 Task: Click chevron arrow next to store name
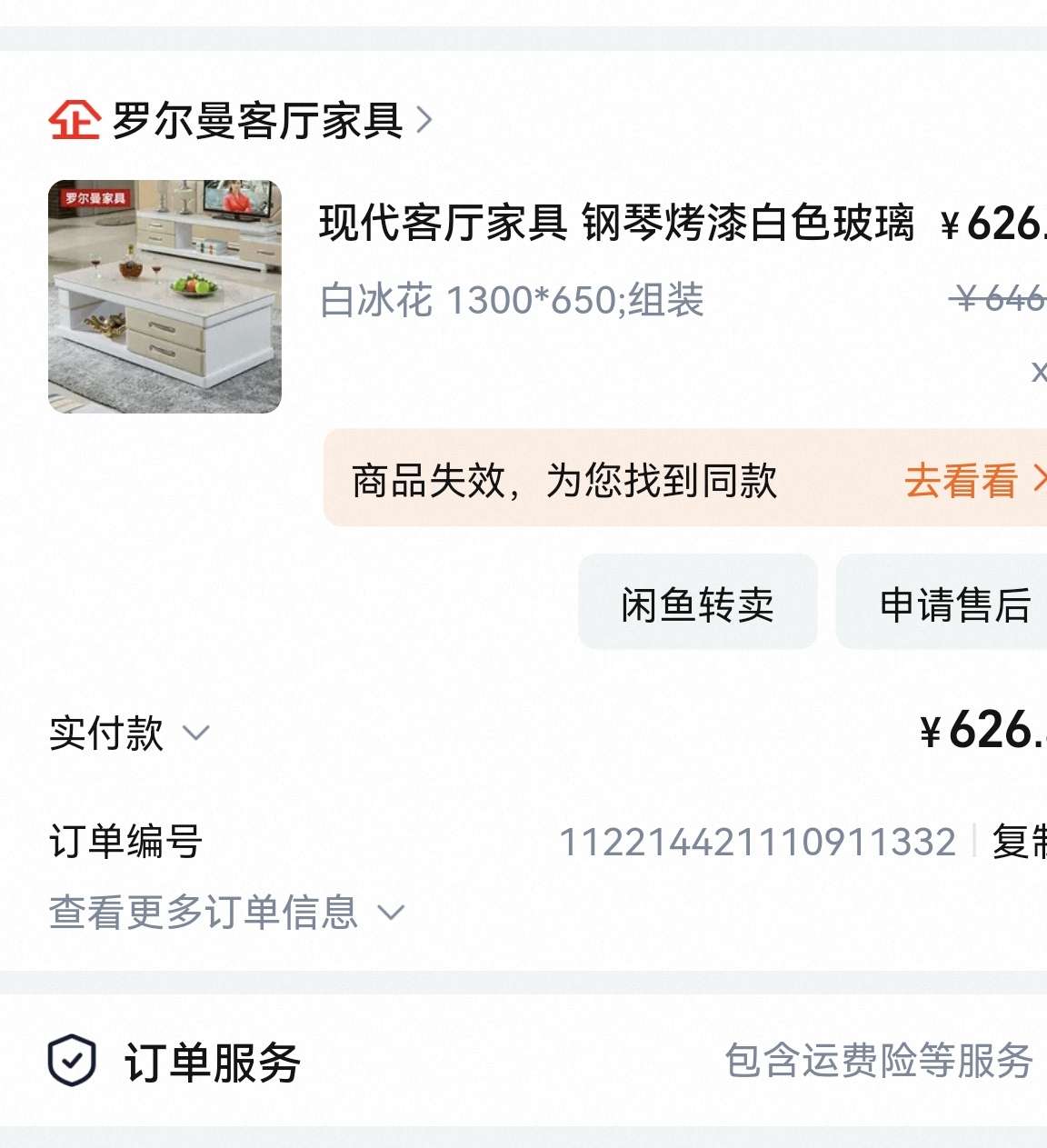[424, 120]
